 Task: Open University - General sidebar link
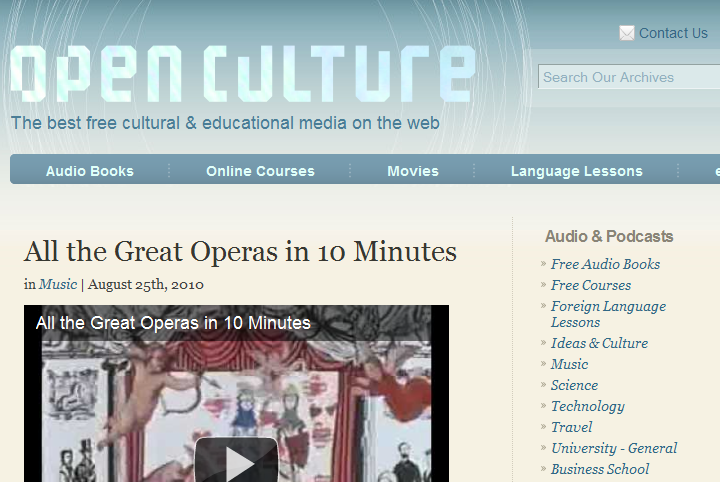pos(614,448)
